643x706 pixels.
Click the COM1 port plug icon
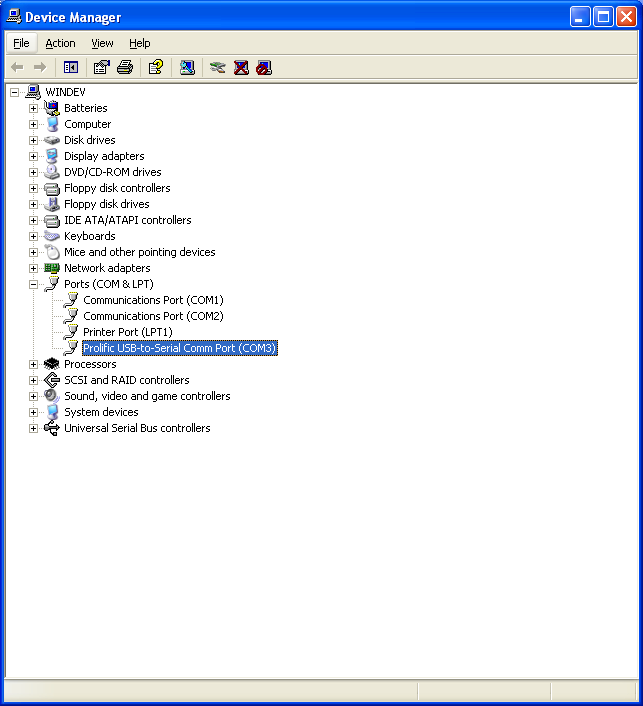(x=71, y=300)
